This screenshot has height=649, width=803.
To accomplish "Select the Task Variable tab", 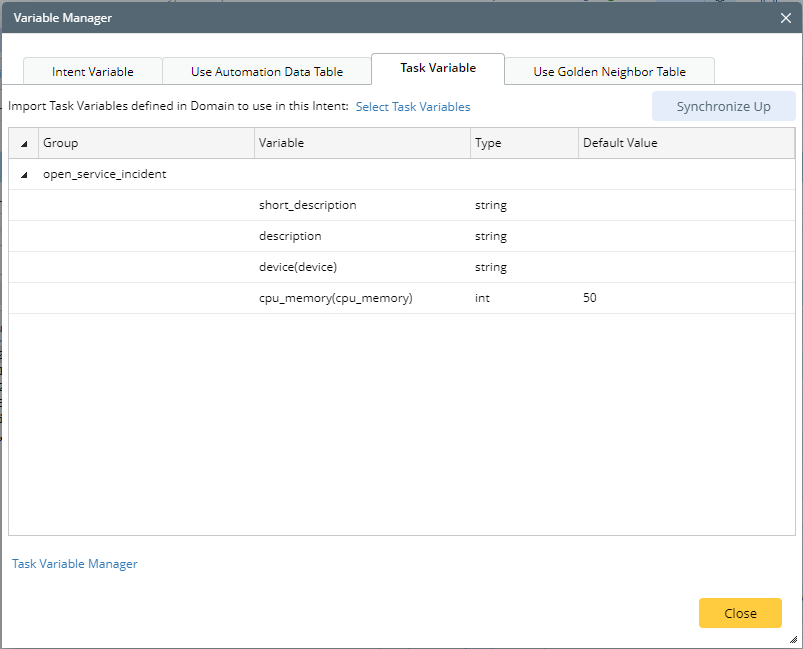I will 437,68.
